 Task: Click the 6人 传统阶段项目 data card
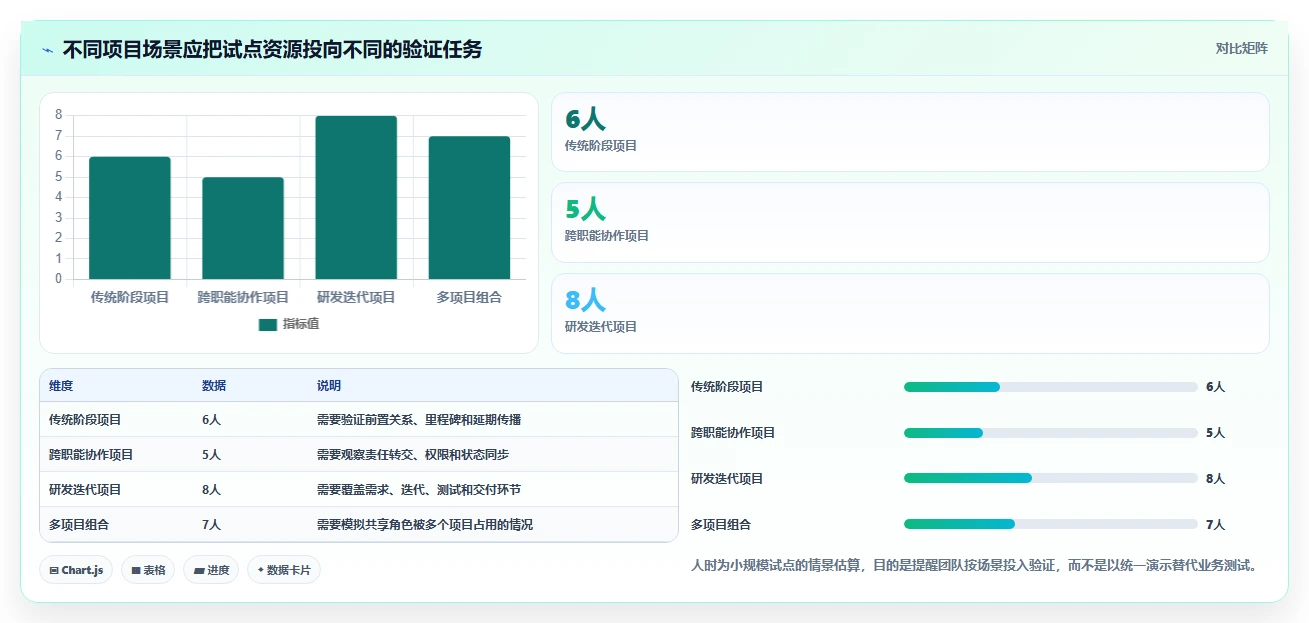coord(910,132)
